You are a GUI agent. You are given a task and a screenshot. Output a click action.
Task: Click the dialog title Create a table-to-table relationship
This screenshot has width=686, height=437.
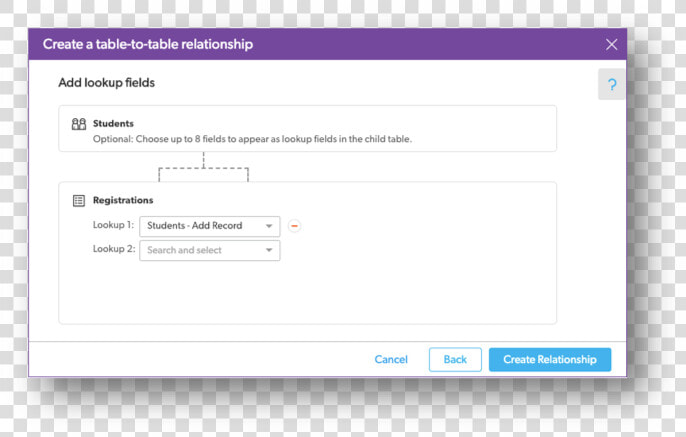coord(148,44)
